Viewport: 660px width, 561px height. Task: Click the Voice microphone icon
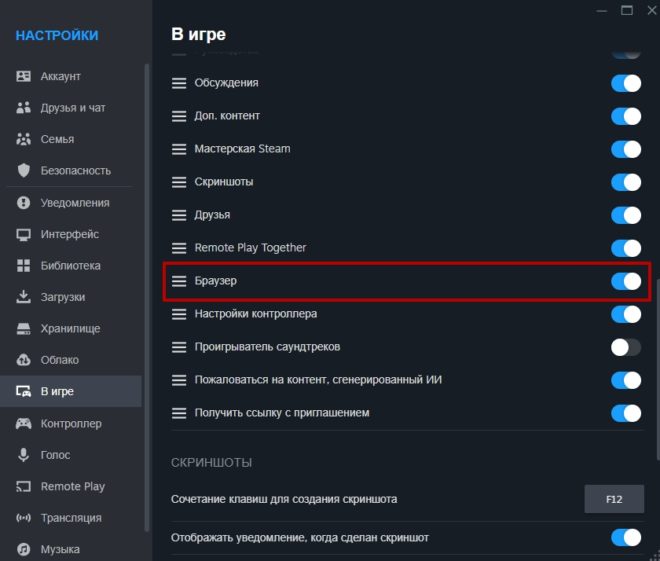point(24,455)
